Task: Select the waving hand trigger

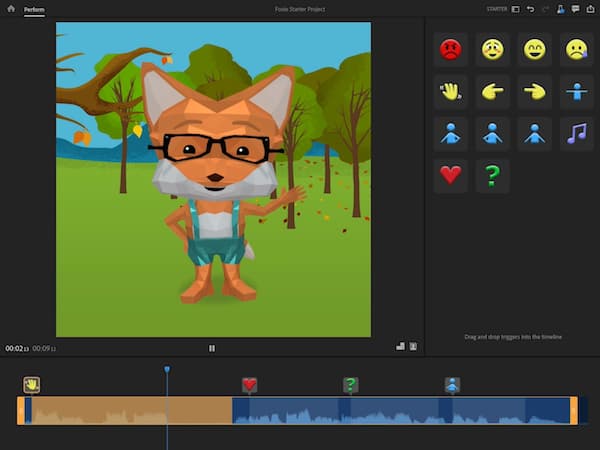Action: tap(451, 92)
